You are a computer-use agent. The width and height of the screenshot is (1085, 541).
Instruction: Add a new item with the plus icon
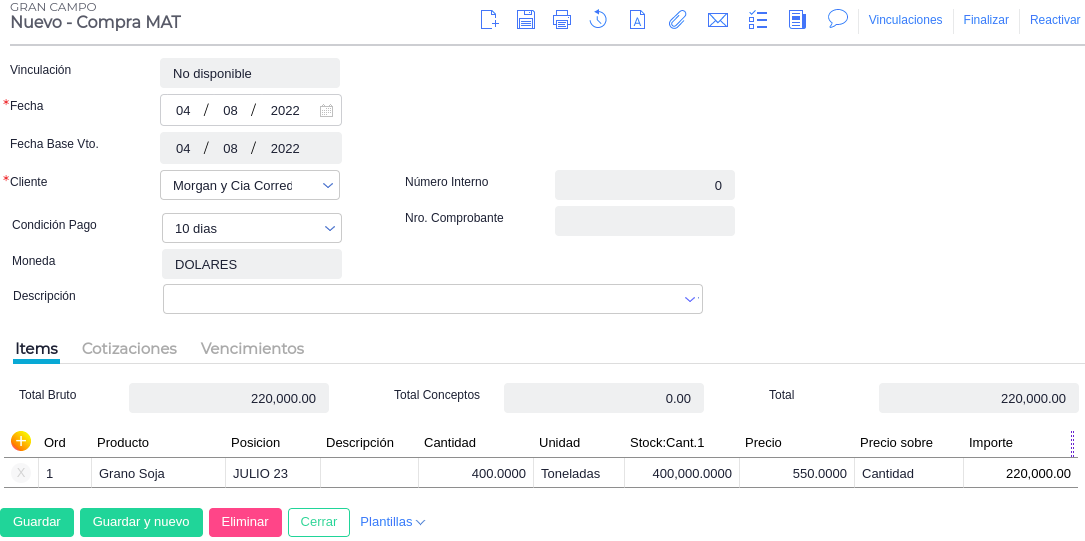coord(21,441)
